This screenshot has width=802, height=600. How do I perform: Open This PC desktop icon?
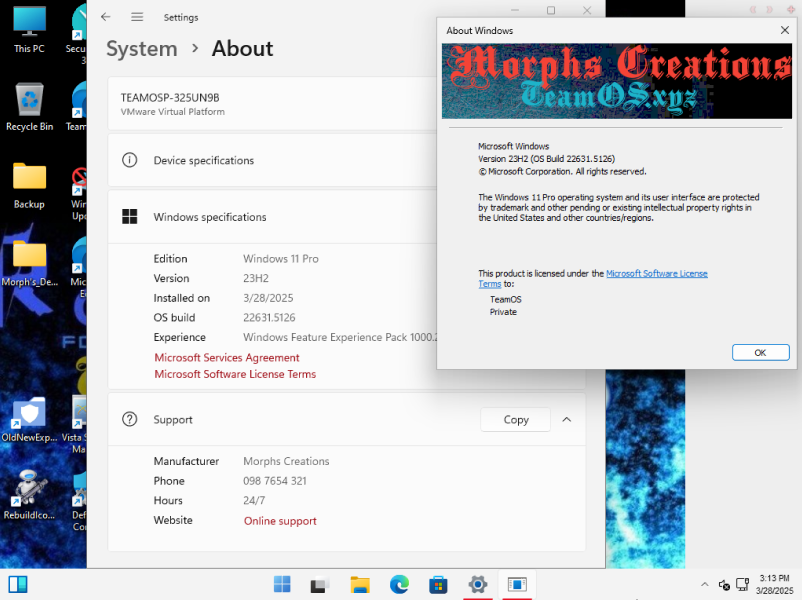[29, 30]
